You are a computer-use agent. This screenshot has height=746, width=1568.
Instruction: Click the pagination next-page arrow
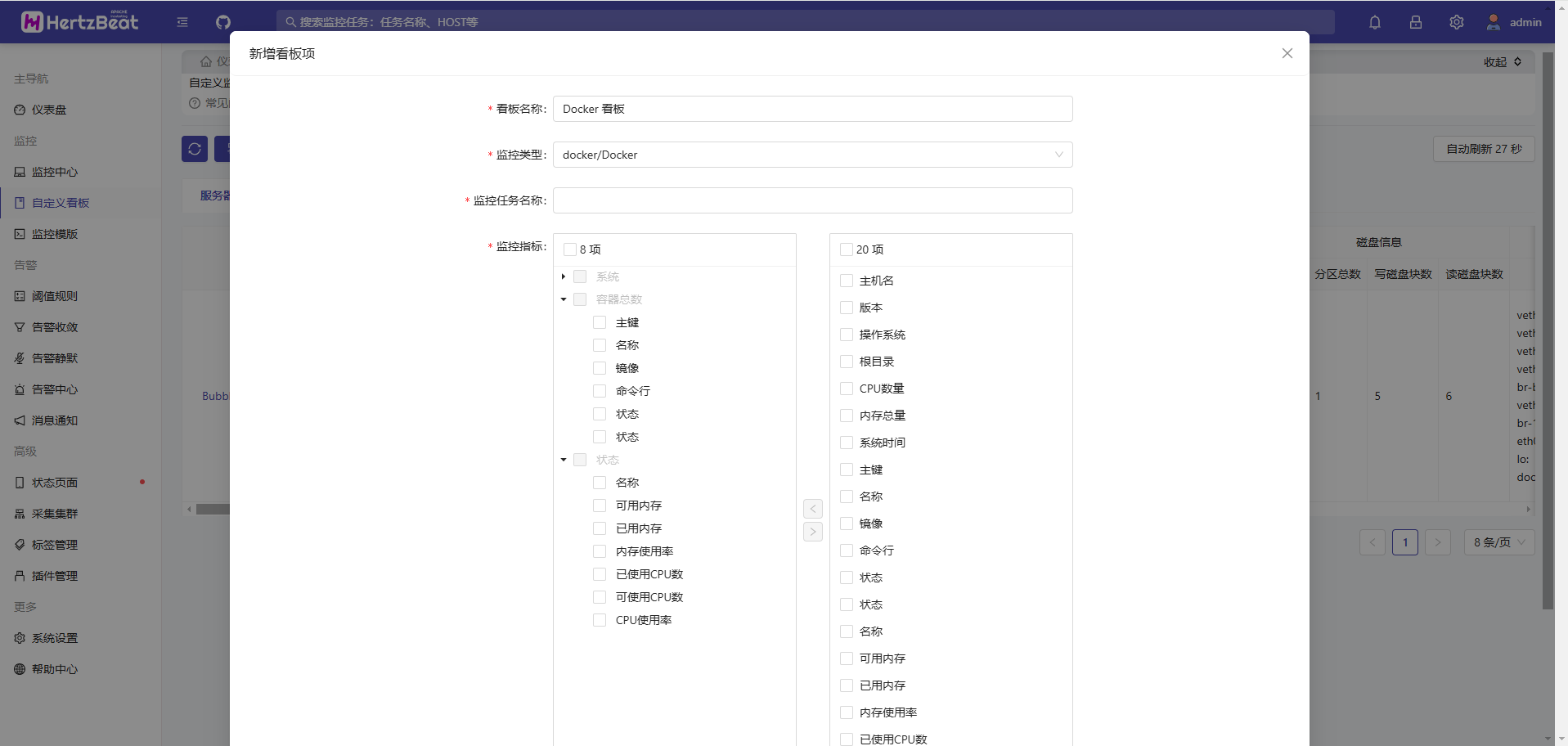[x=1438, y=542]
